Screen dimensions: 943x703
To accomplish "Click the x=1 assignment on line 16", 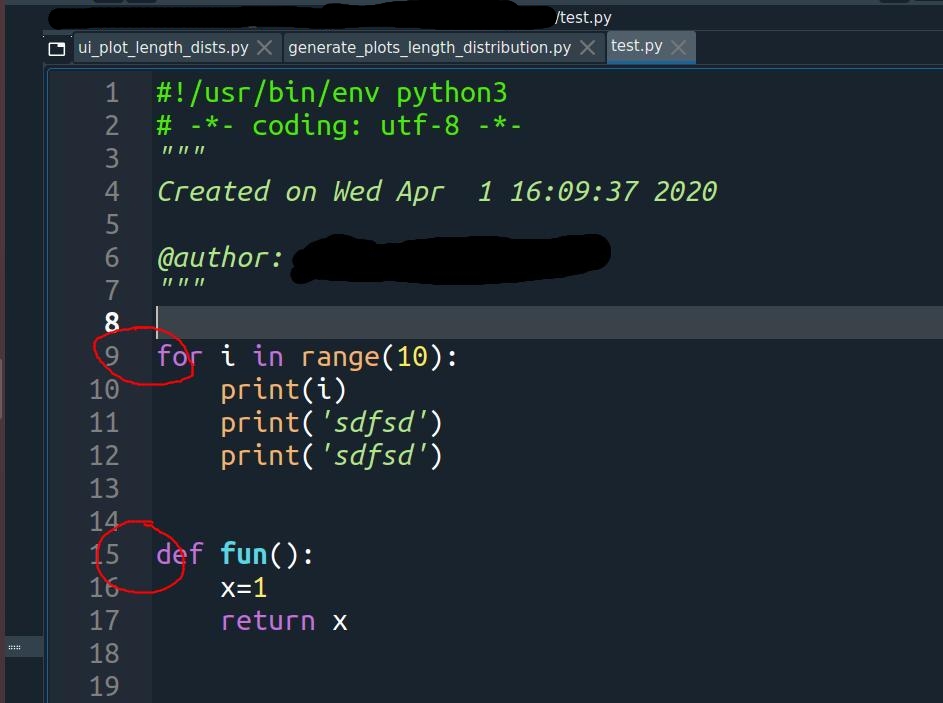I will coord(243,587).
